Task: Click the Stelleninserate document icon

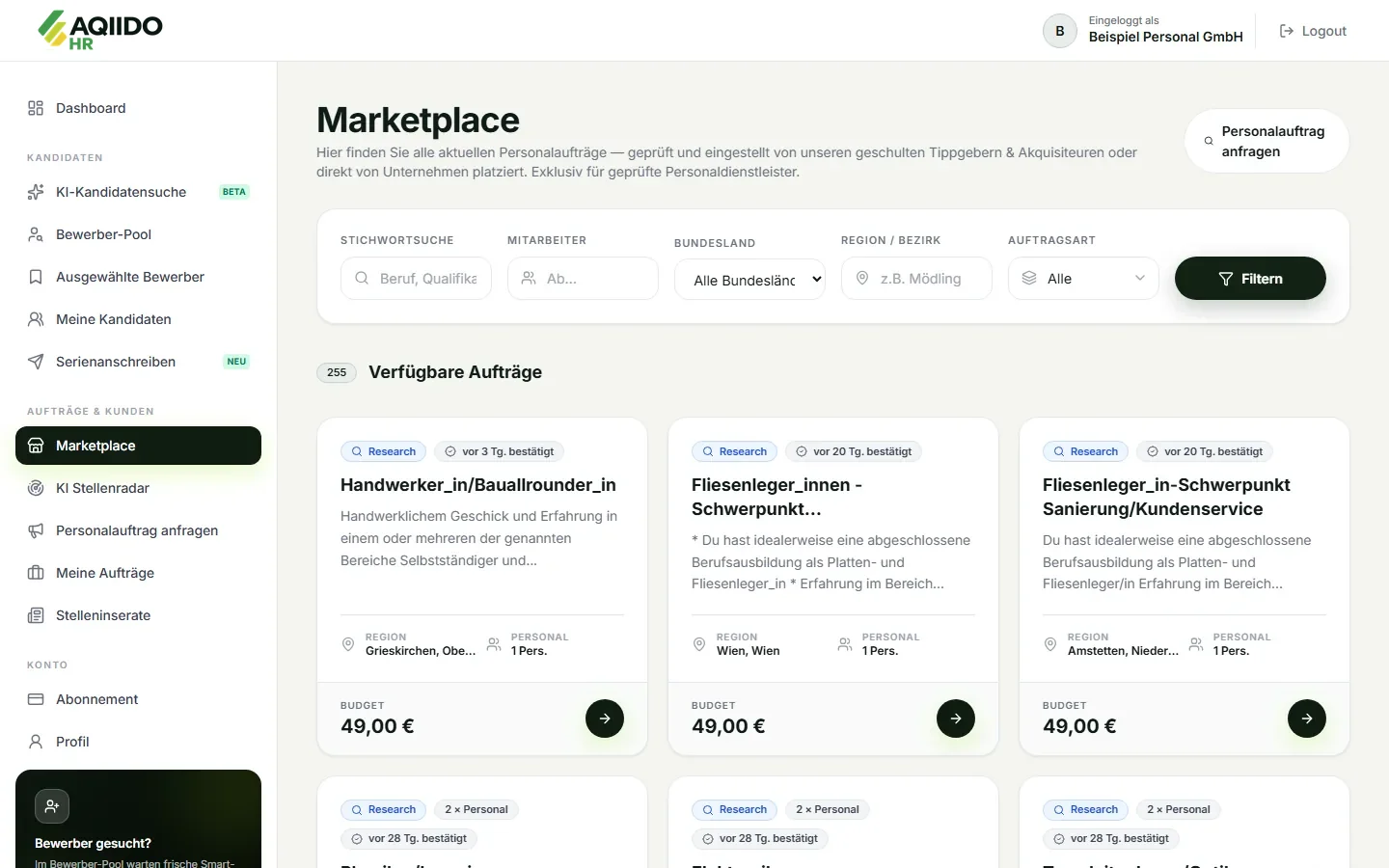Action: coord(36,615)
